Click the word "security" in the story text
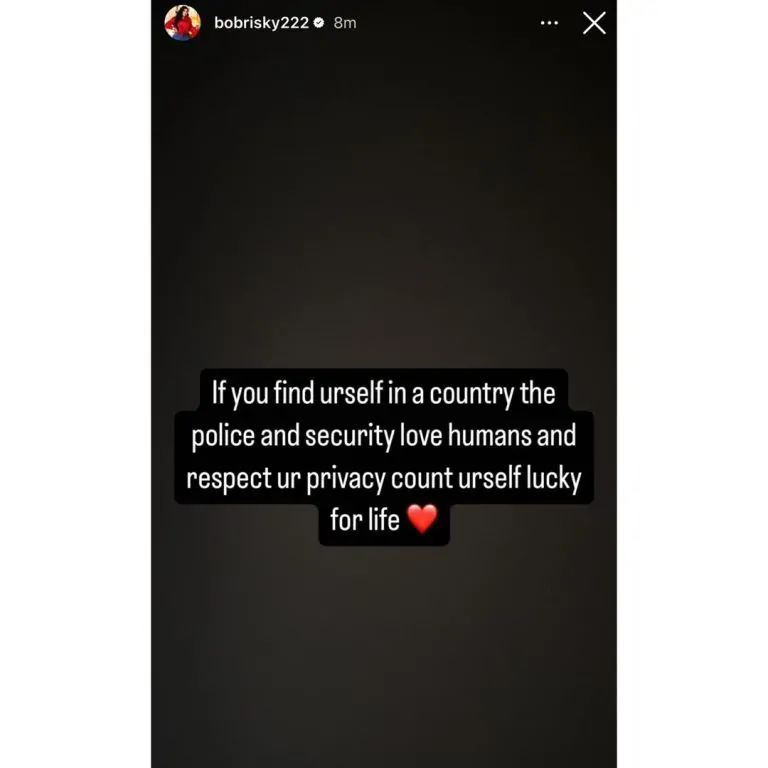 [350, 436]
